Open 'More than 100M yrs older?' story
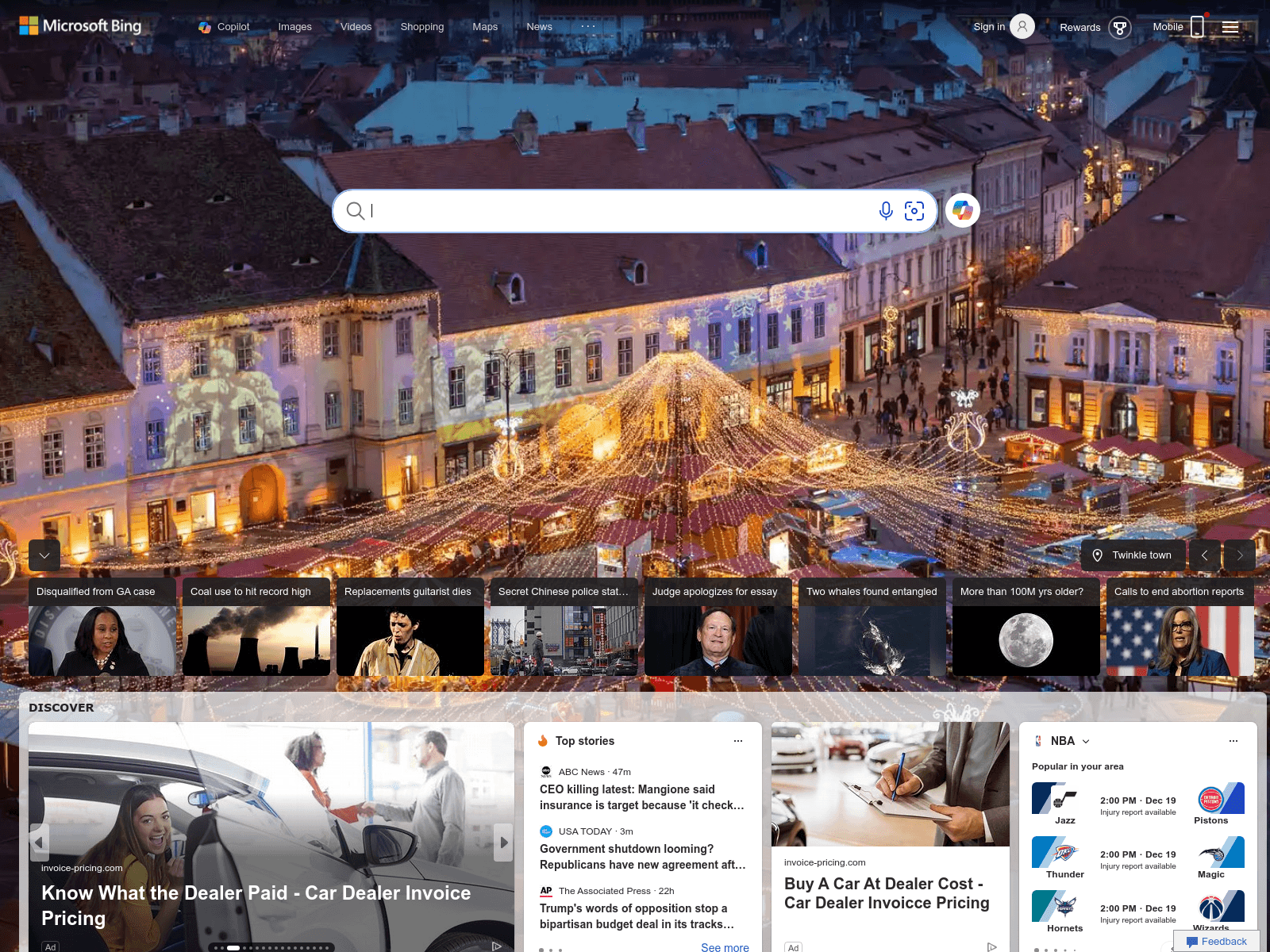1270x952 pixels. click(1026, 627)
